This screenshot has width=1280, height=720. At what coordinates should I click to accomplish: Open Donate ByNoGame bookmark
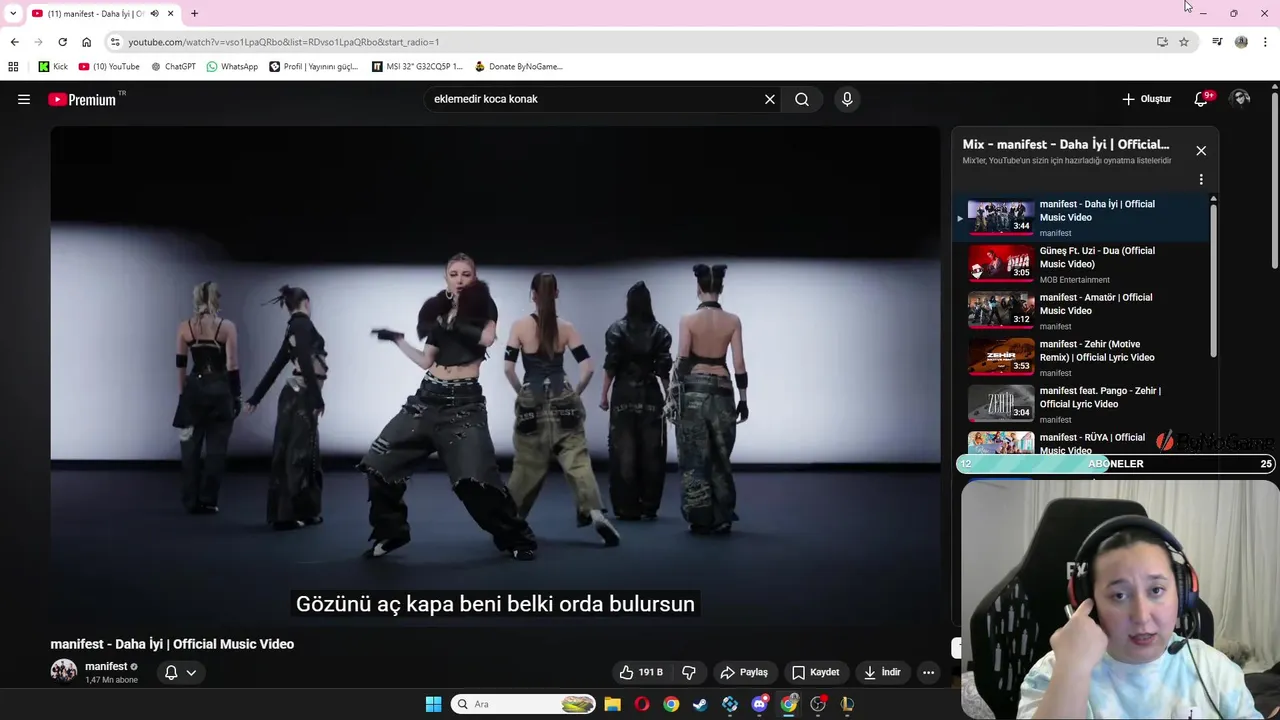518,66
